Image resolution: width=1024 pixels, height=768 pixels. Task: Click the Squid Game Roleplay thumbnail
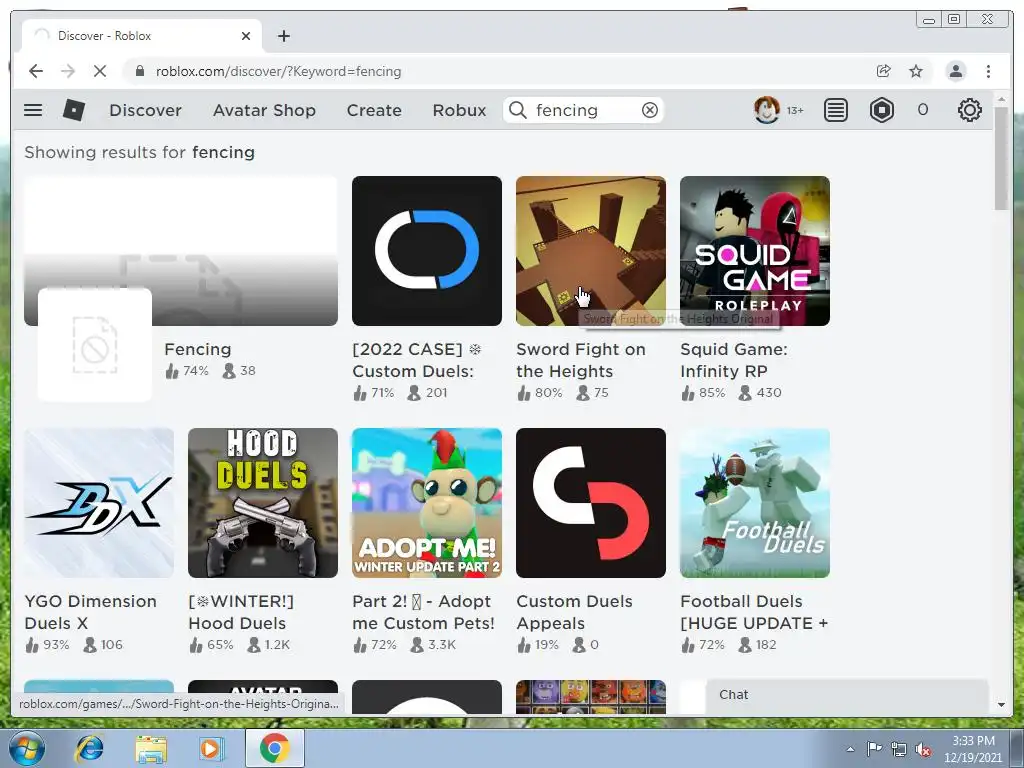coord(755,251)
